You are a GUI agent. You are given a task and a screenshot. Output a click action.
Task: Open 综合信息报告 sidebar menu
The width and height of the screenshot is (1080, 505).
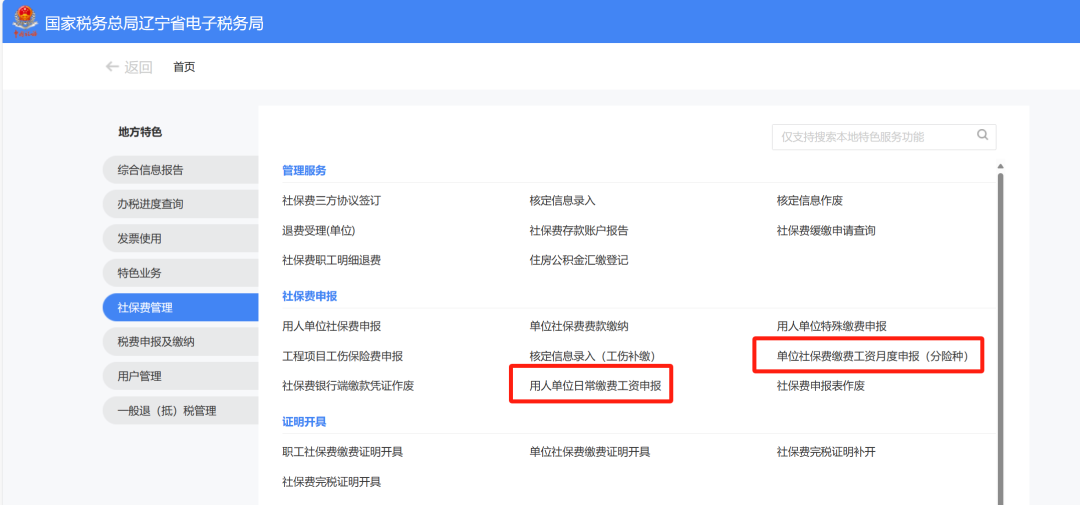click(x=180, y=170)
